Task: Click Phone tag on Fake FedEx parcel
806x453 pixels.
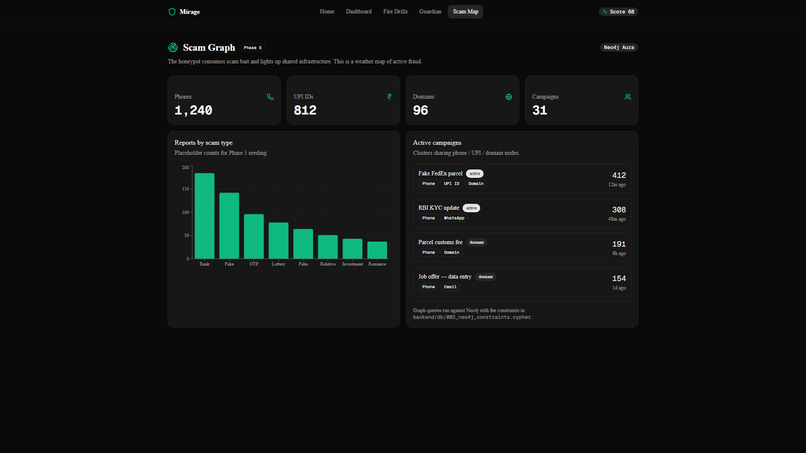Action: [x=428, y=184]
